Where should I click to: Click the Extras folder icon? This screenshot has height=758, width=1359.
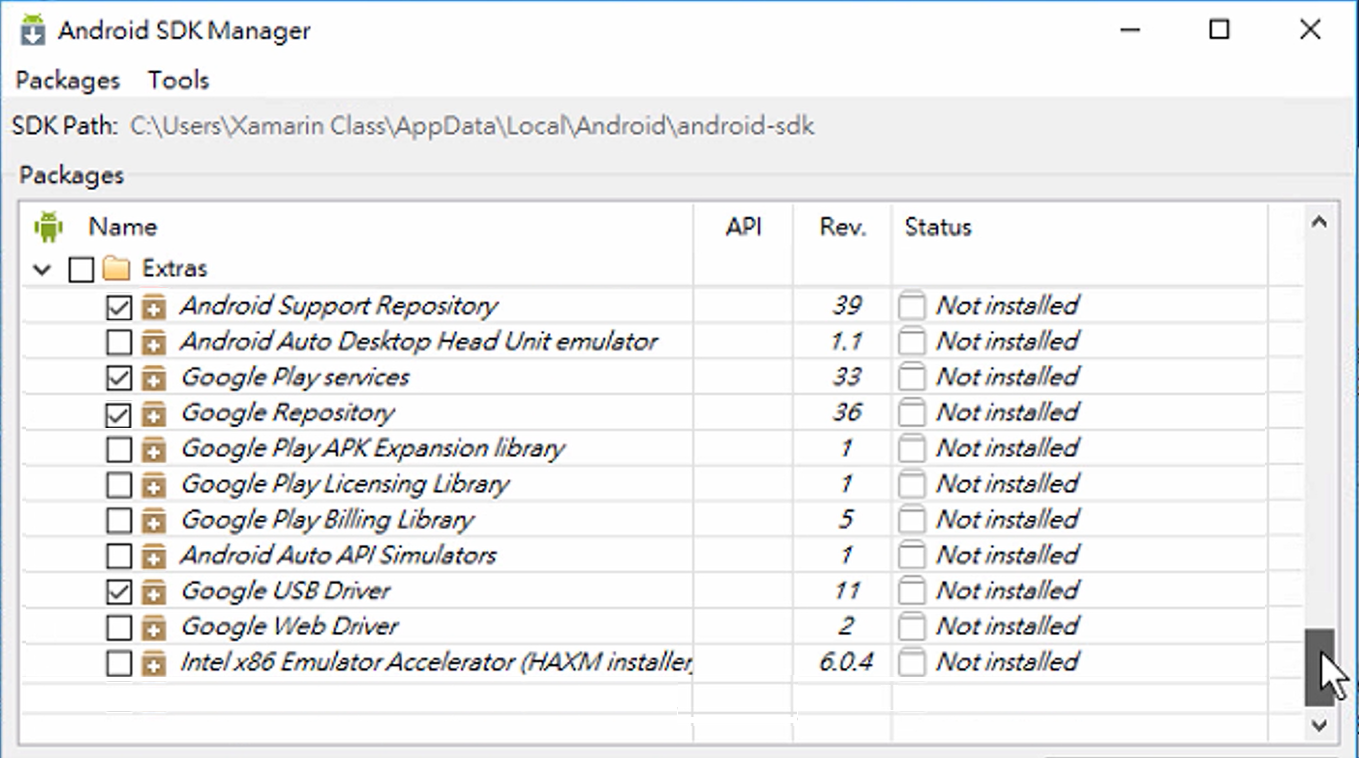(117, 268)
